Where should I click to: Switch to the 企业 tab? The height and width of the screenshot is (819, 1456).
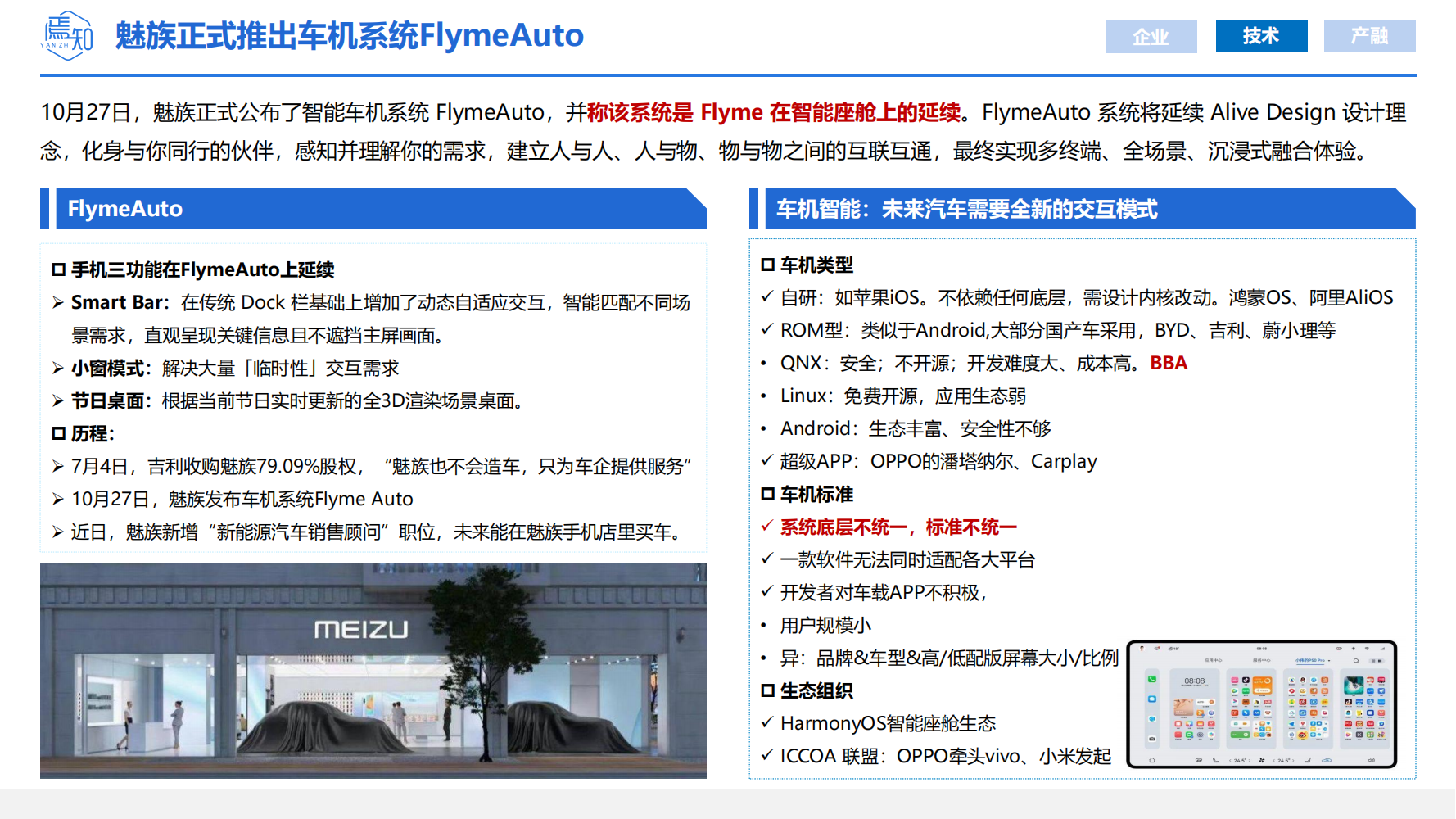coord(1151,37)
